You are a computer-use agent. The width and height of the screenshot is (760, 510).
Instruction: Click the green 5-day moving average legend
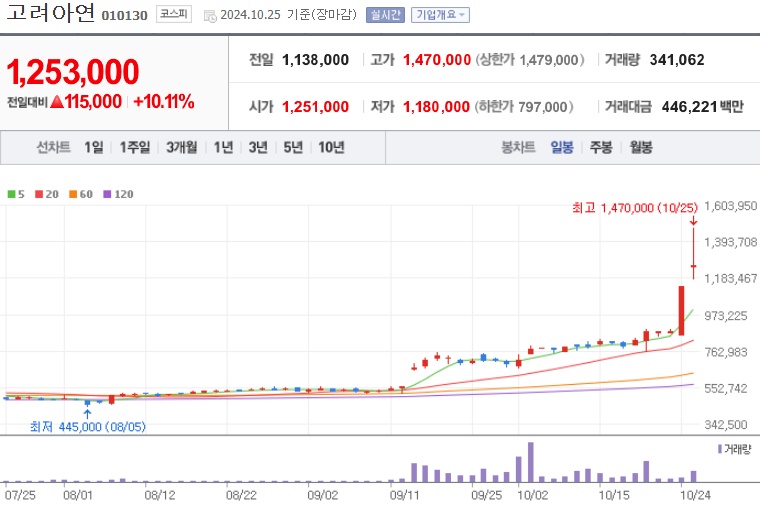tap(16, 194)
